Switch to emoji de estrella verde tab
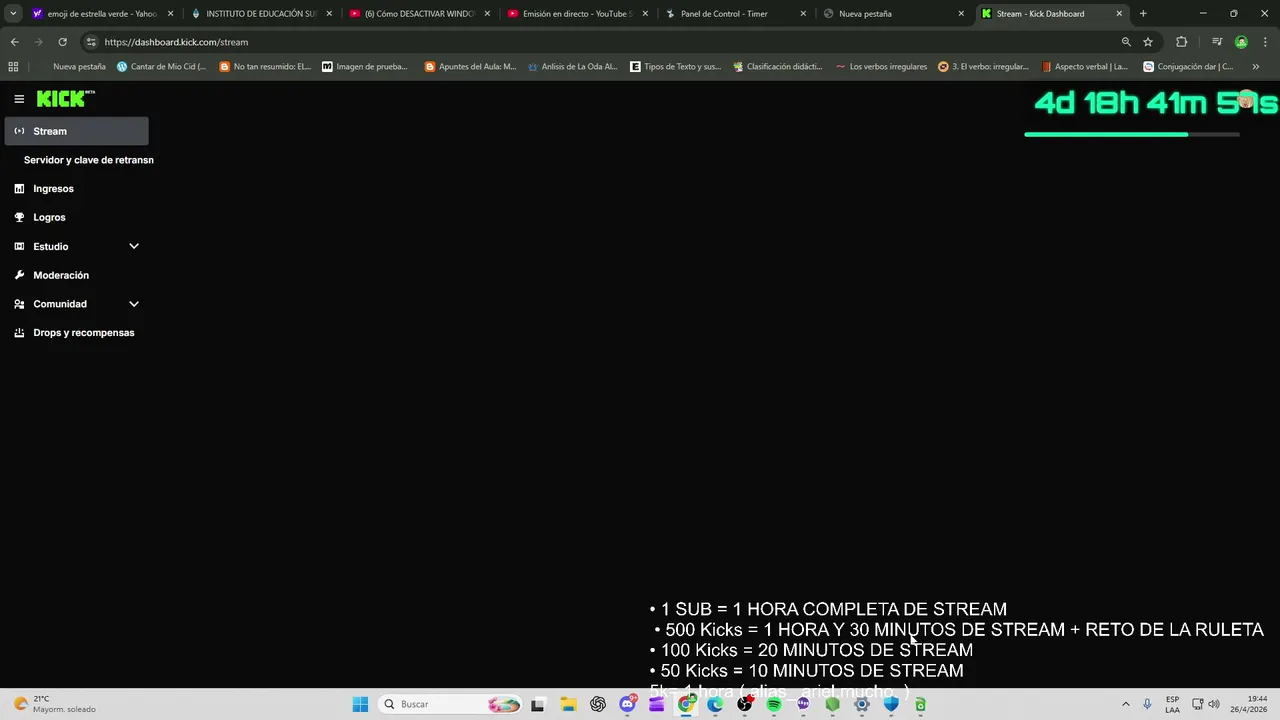The width and height of the screenshot is (1280, 720). coord(103,14)
